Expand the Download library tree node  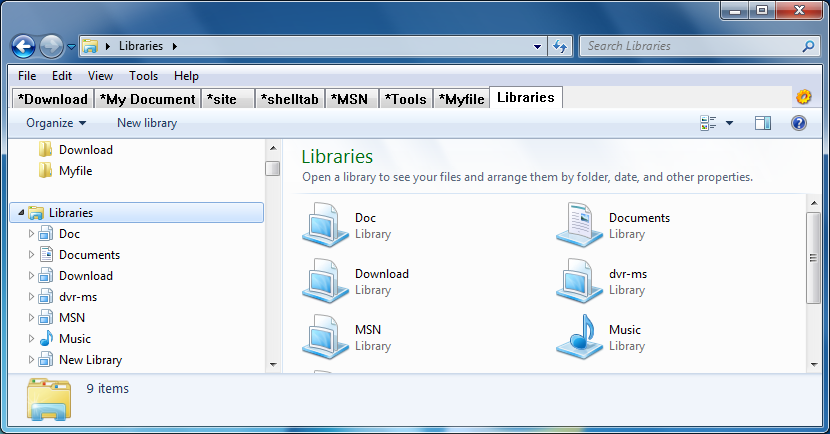tap(31, 276)
